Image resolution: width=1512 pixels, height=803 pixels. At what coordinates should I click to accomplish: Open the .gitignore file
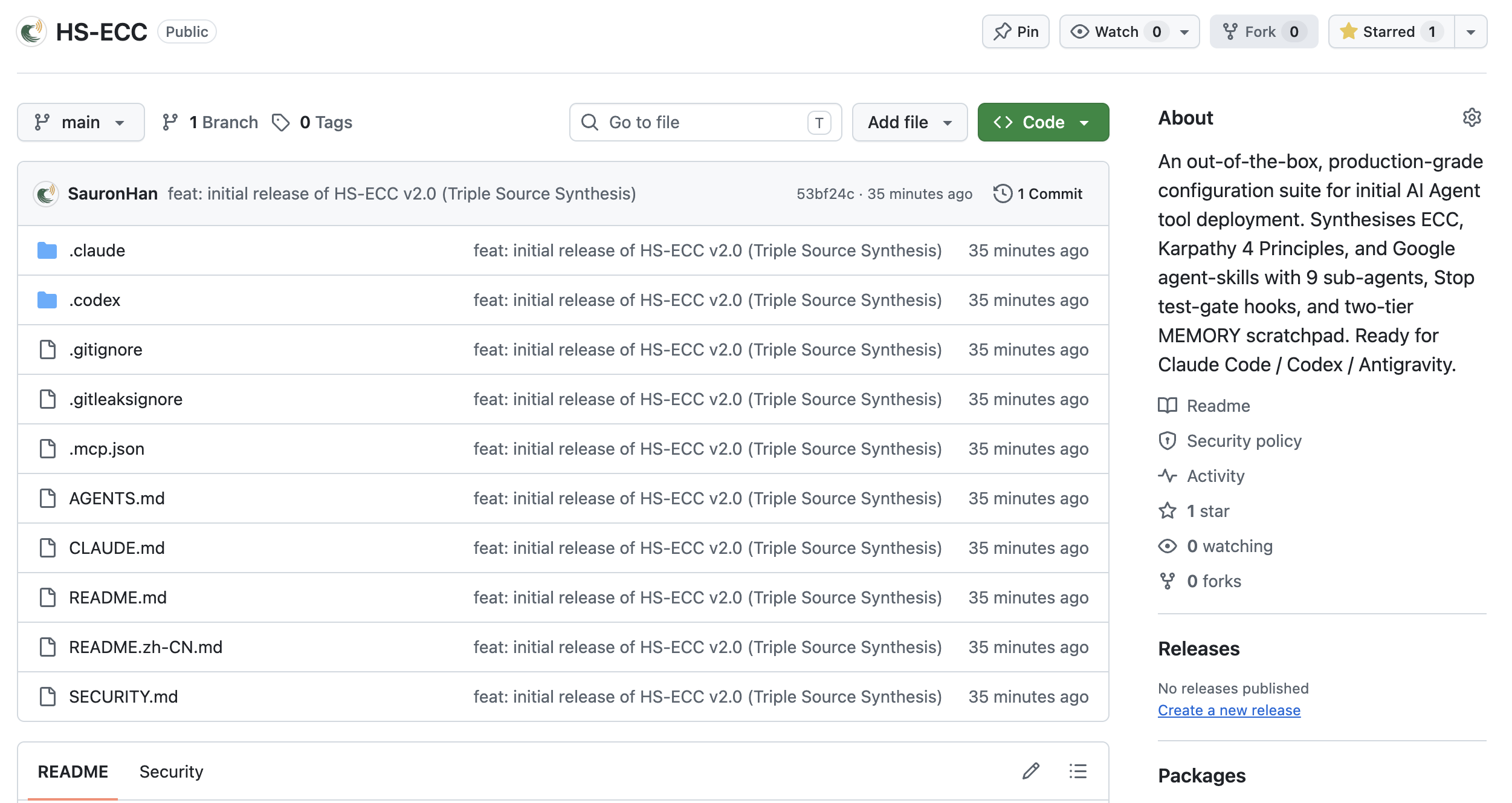106,349
